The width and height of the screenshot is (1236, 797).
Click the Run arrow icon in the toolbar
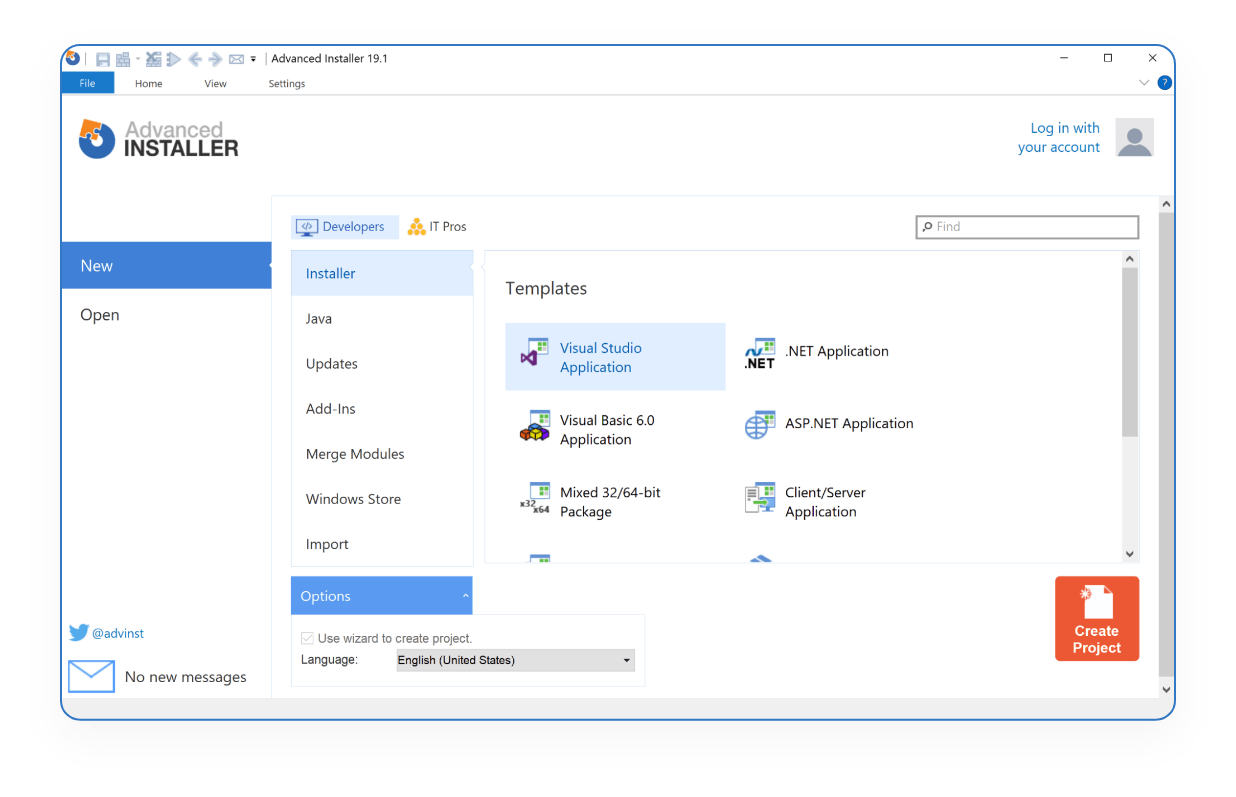coord(174,59)
